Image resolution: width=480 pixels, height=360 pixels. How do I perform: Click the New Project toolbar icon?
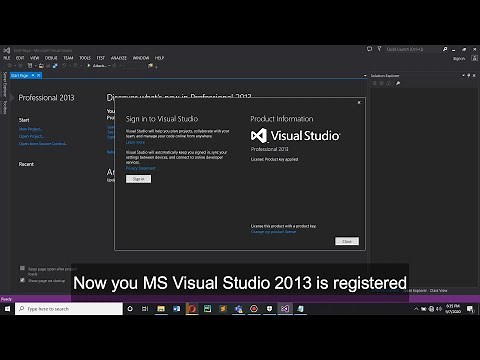[30, 66]
